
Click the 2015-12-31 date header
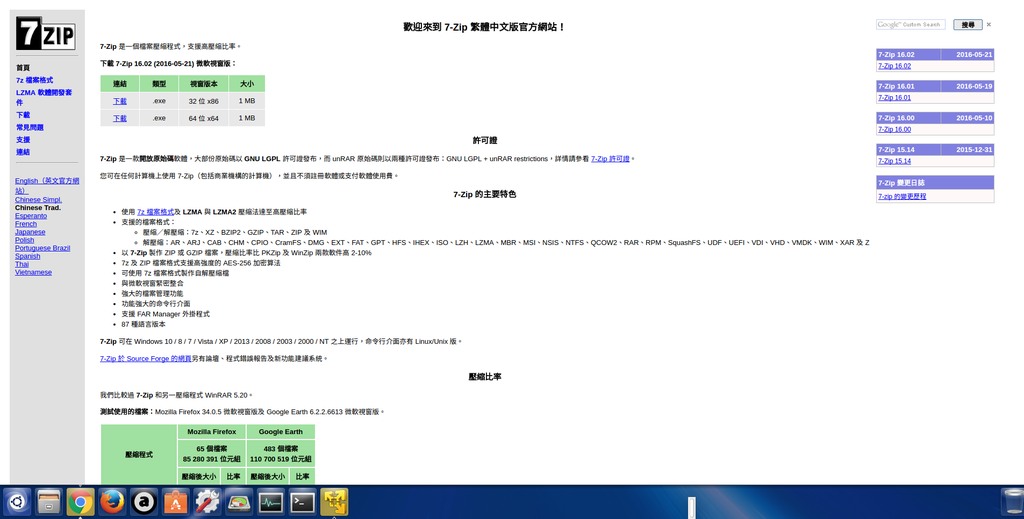click(968, 149)
